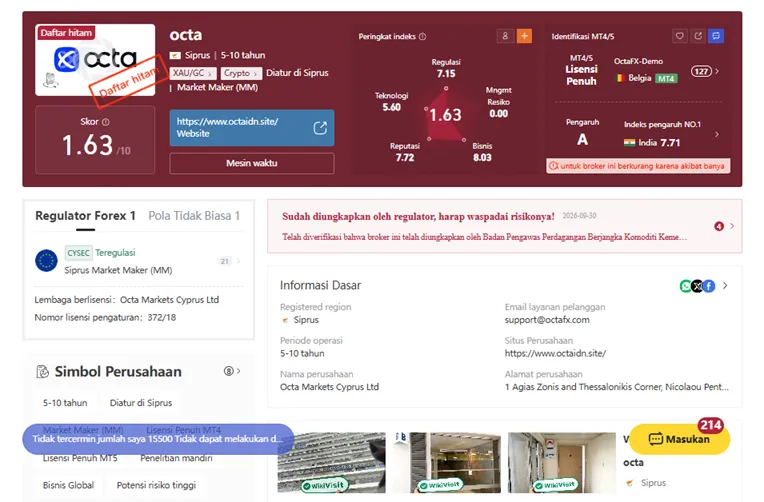764x502 pixels.
Task: Click the Diatur di Siprus tag chip
Action: [x=141, y=403]
